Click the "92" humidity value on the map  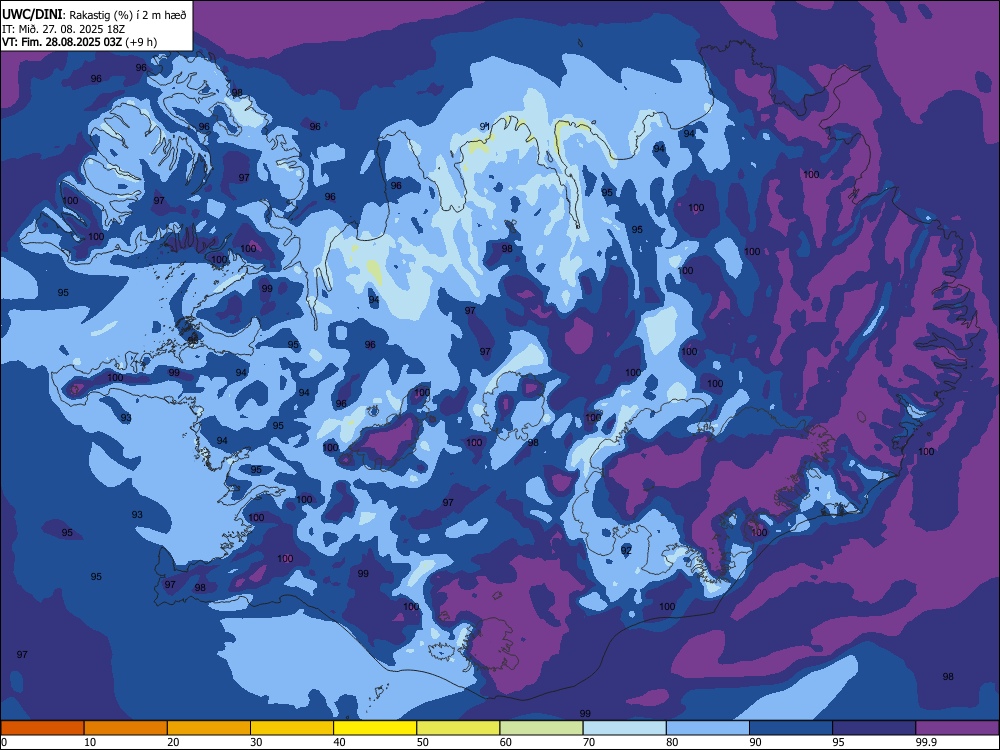click(x=626, y=550)
